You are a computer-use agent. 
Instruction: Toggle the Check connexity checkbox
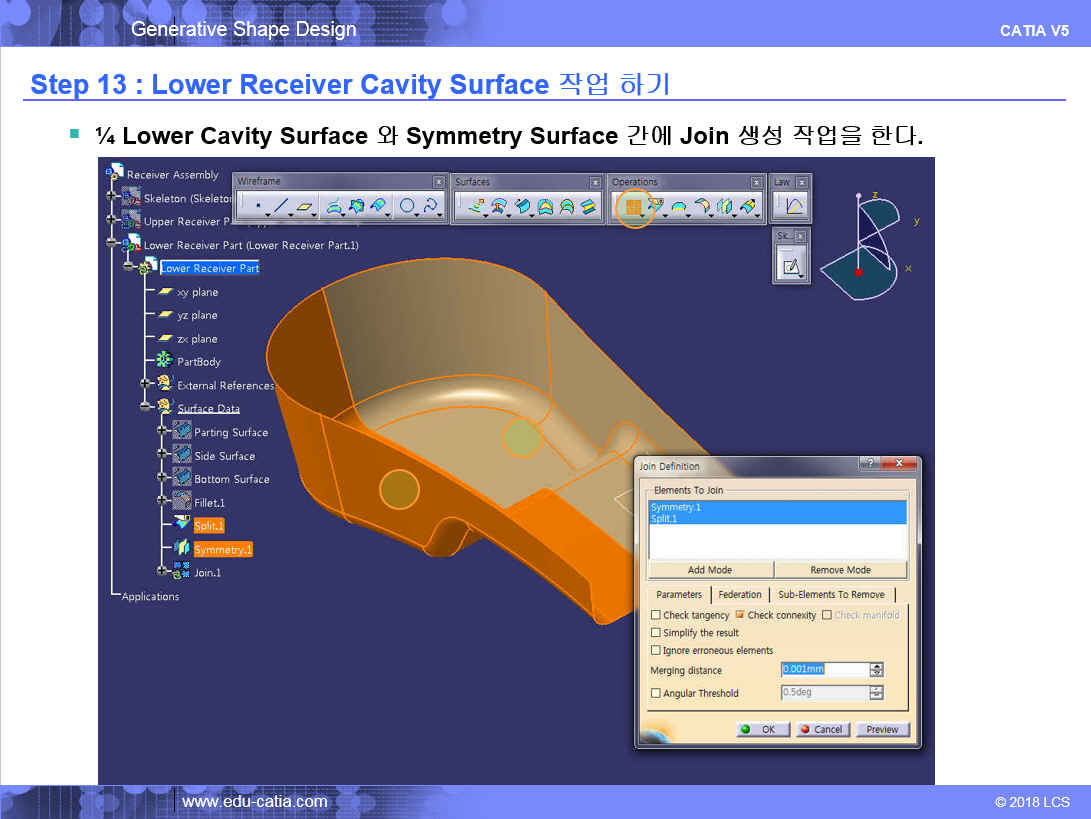click(740, 615)
